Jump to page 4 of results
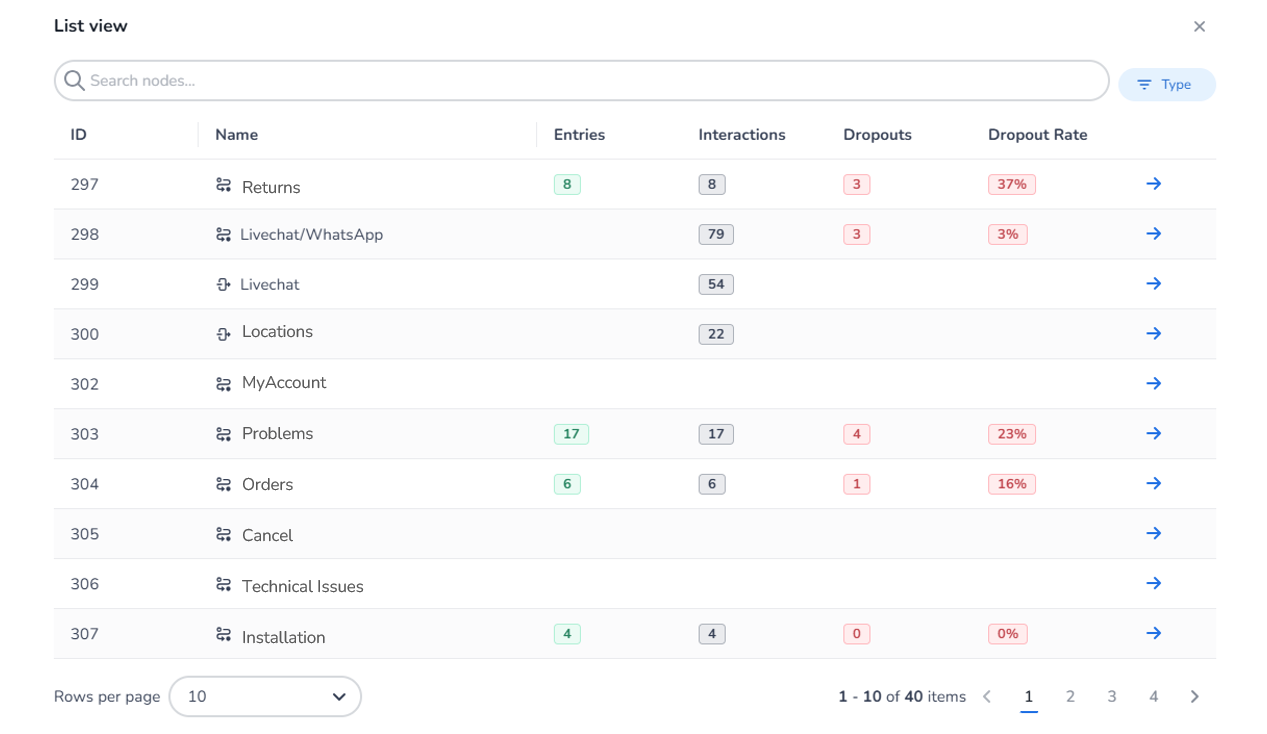Image resolution: width=1267 pixels, height=734 pixels. [1153, 697]
